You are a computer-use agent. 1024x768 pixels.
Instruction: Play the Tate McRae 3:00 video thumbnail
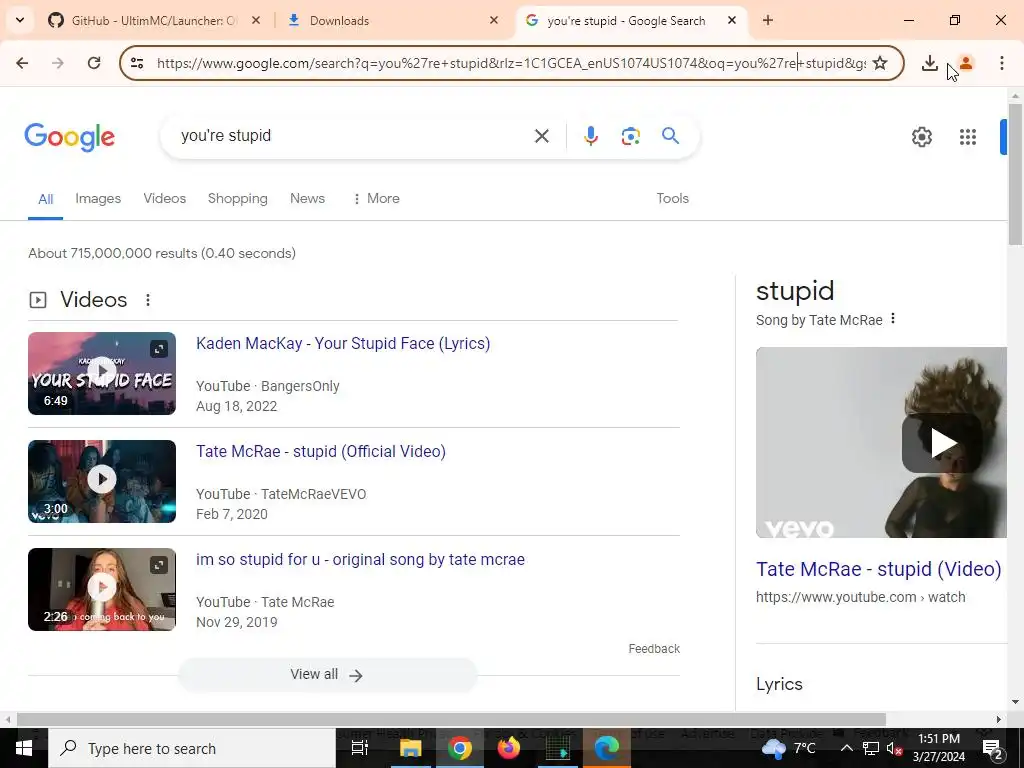[102, 481]
